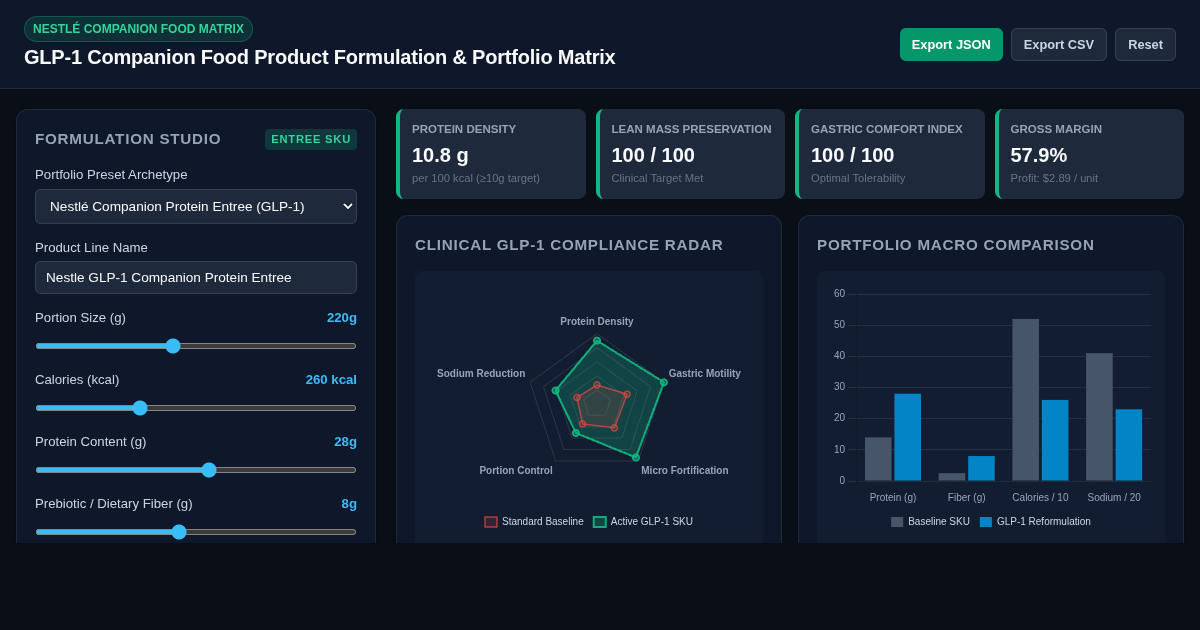Click the Formulation Studio heading

pos(128,139)
